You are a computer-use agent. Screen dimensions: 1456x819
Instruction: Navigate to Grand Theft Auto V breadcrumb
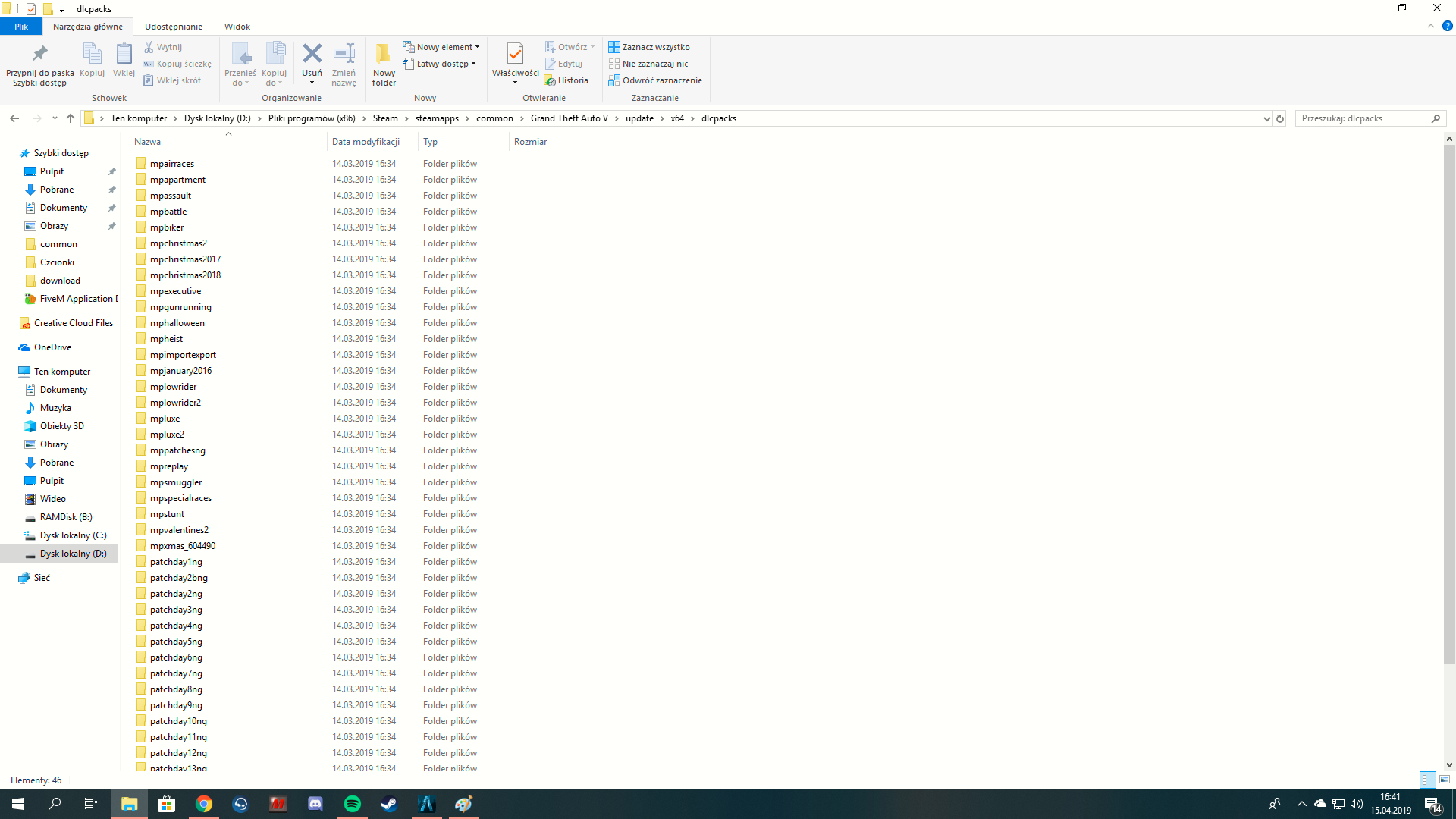point(571,118)
